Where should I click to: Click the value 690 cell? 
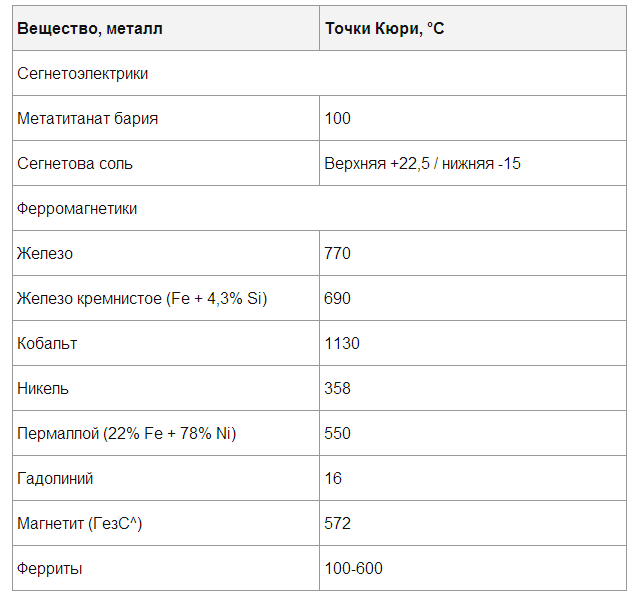(x=338, y=299)
